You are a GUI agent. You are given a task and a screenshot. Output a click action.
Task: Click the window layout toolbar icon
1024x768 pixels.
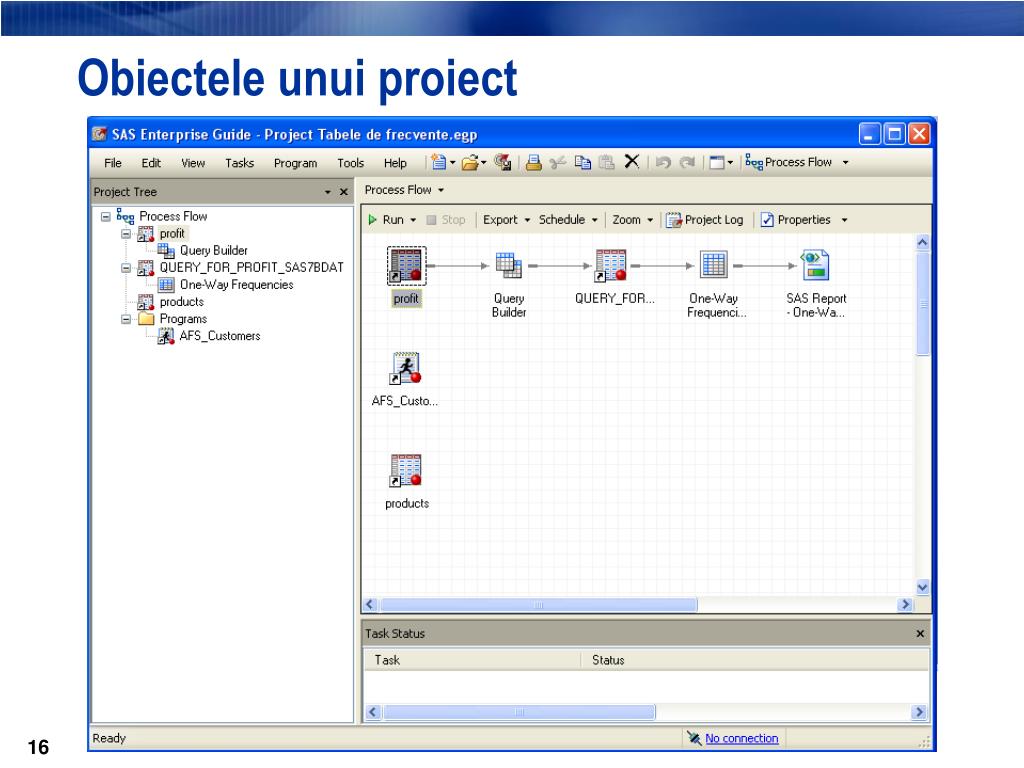click(x=716, y=162)
